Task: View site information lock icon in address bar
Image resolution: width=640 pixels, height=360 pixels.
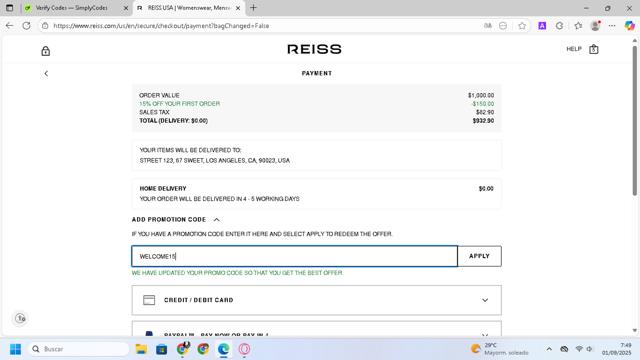Action: pos(45,26)
